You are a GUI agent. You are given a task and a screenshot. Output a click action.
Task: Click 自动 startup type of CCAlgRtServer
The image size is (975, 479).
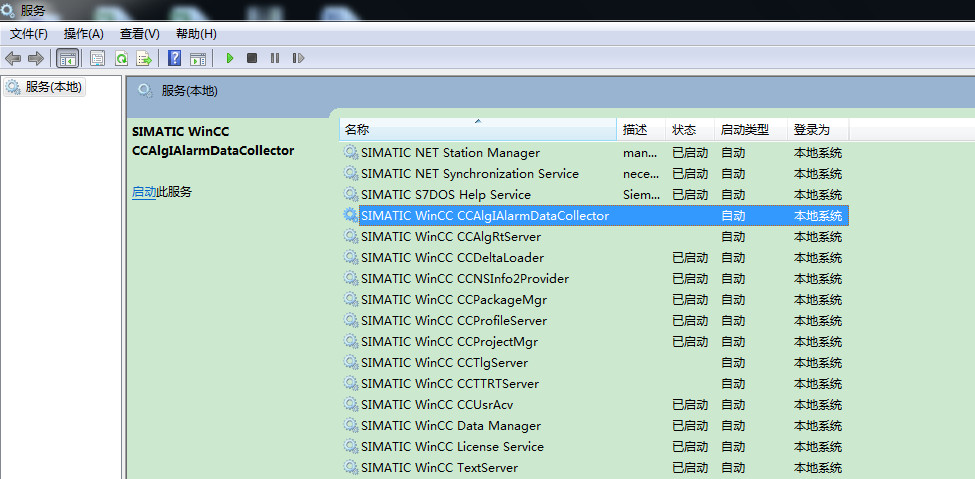pos(733,237)
